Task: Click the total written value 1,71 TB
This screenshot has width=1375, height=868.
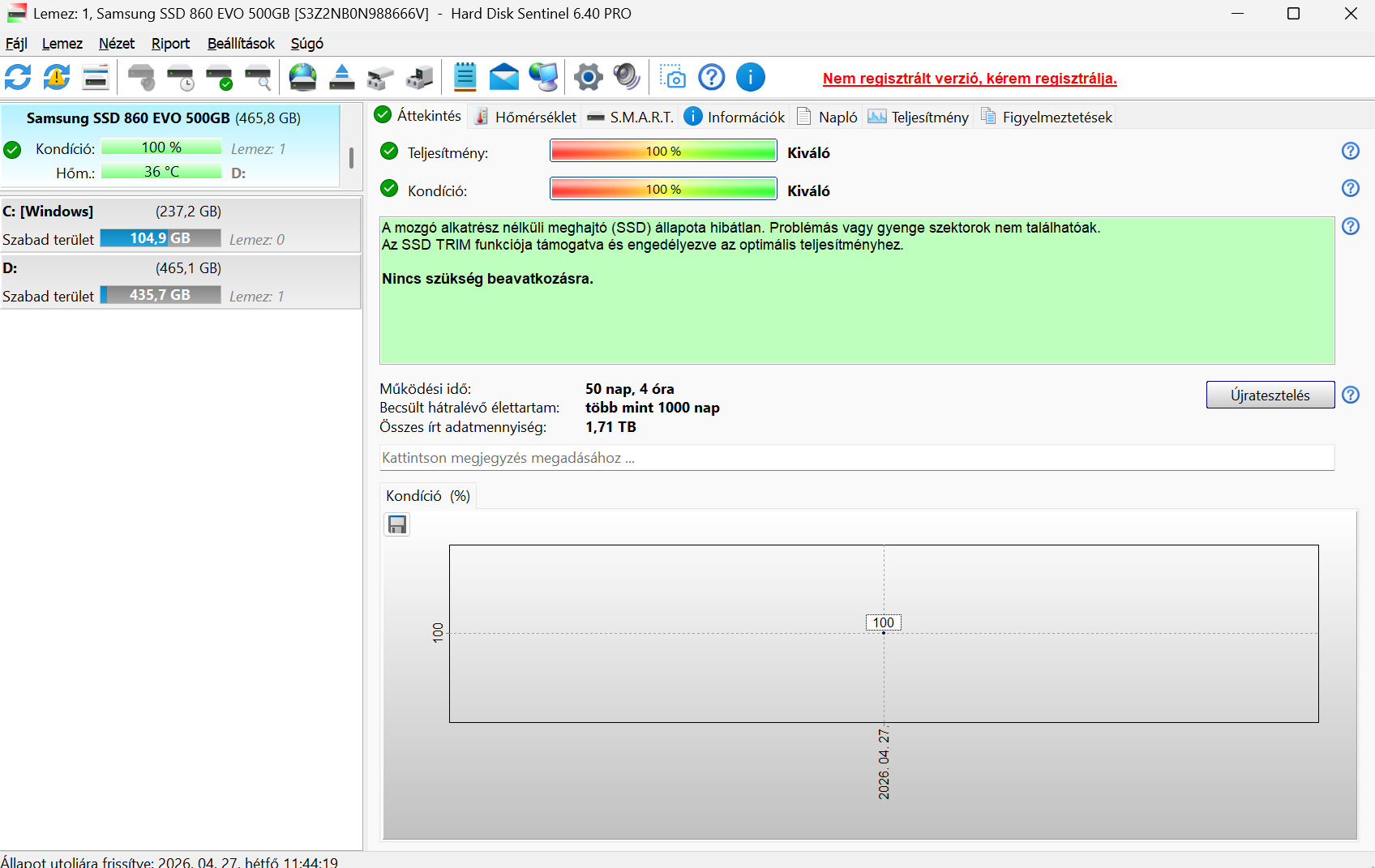Action: tap(610, 427)
